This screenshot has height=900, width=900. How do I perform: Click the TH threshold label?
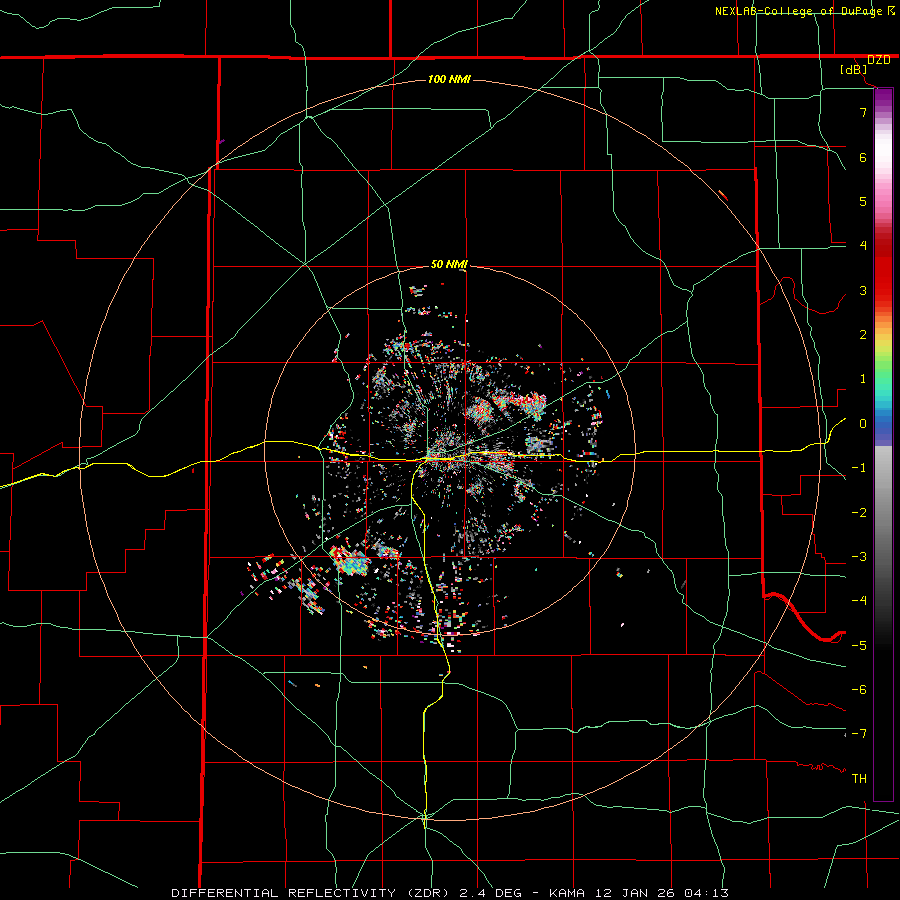coord(859,779)
